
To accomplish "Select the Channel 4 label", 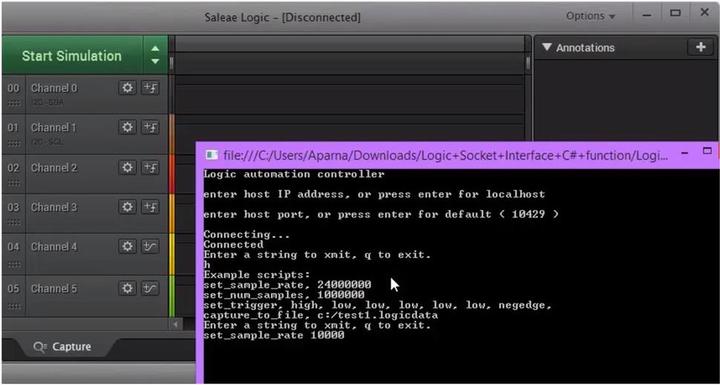I will tap(54, 247).
